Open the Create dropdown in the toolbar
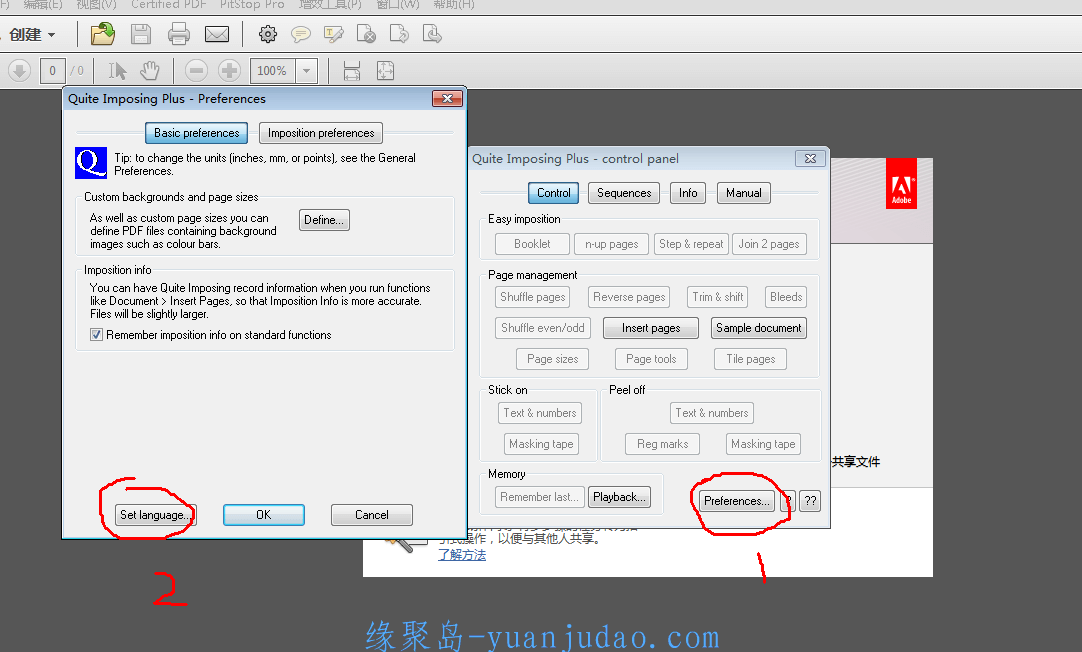This screenshot has width=1082, height=652. click(x=32, y=34)
